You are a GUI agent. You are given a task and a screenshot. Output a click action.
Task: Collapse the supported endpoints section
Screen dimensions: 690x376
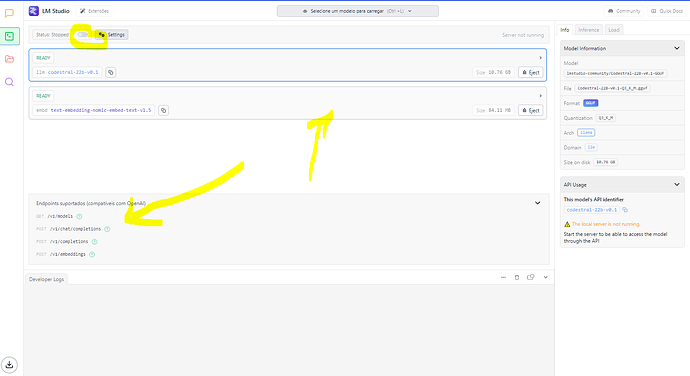click(x=537, y=203)
